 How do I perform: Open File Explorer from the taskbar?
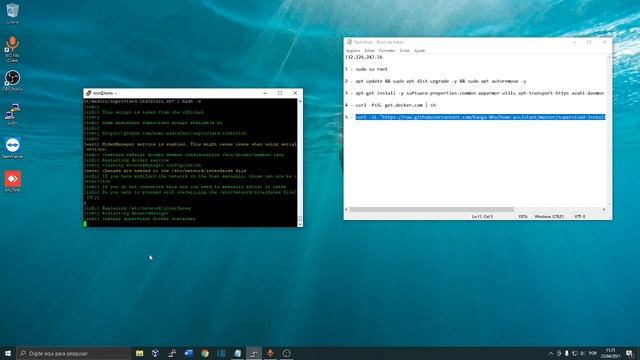click(x=139, y=353)
